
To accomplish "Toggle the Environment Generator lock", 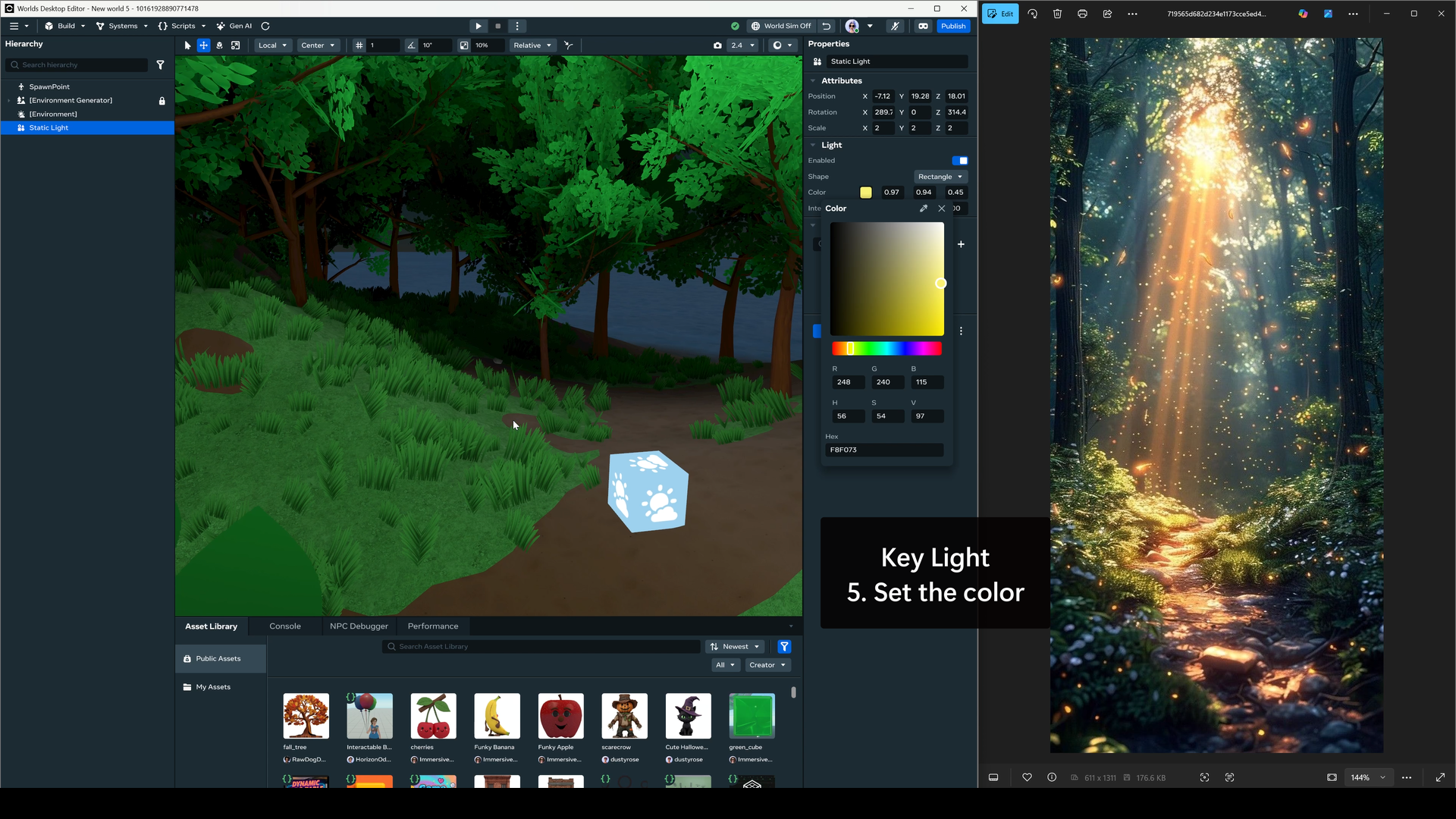I will pos(162,101).
